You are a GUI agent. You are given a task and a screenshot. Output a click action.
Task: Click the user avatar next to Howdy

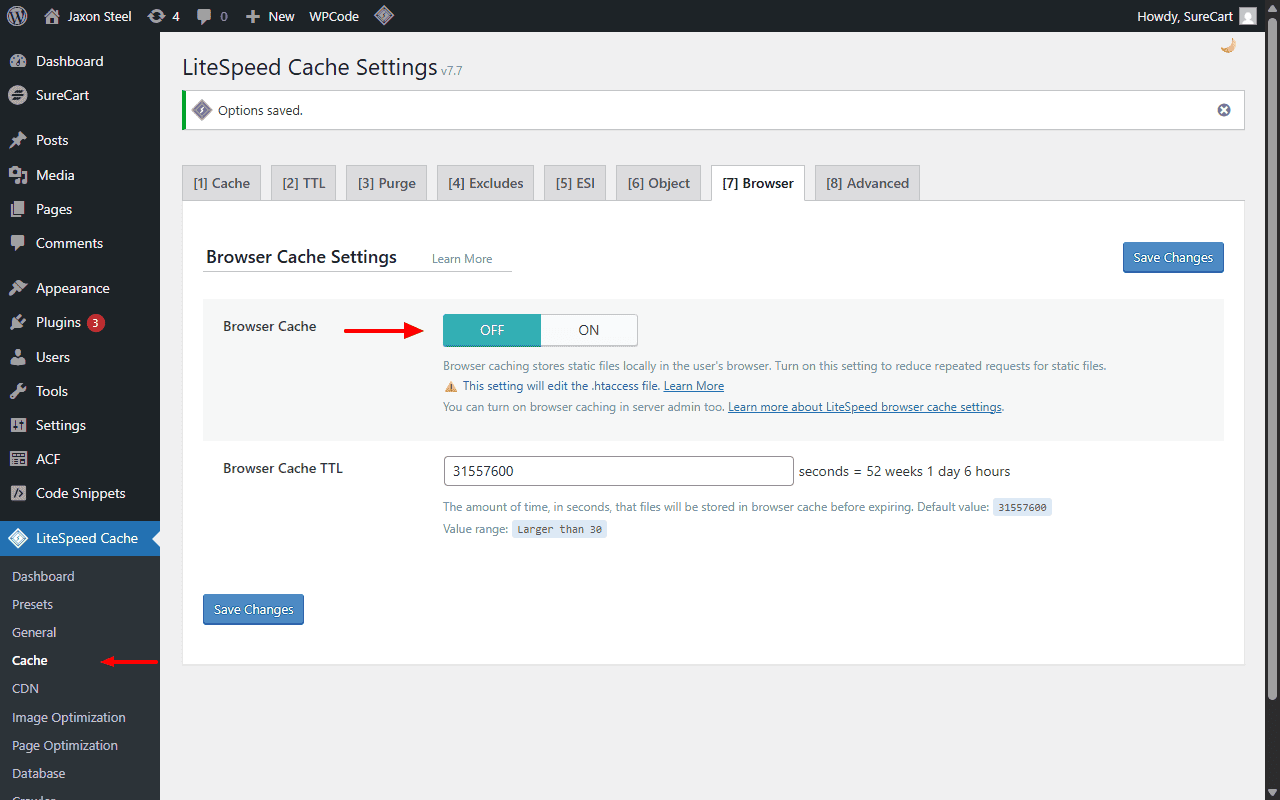pos(1247,16)
